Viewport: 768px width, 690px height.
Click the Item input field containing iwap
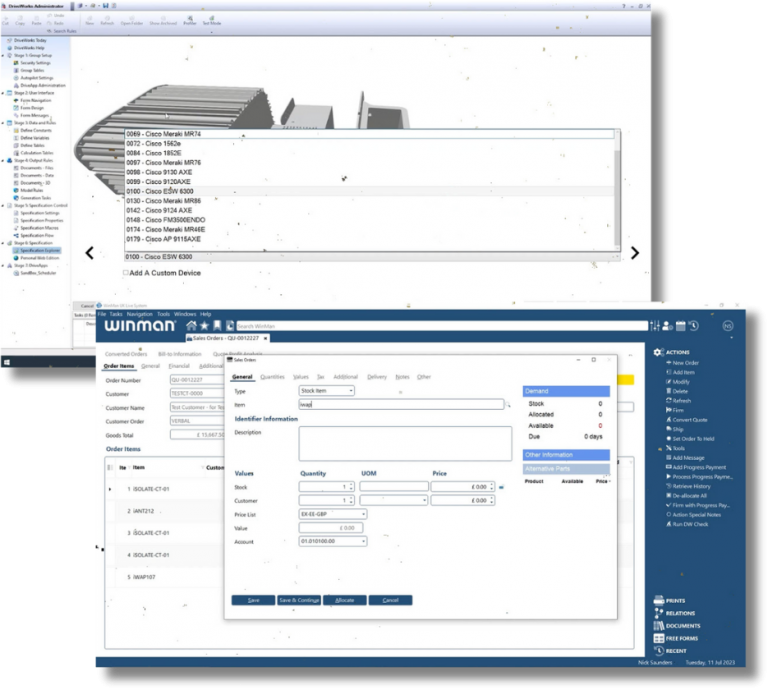[x=401, y=404]
